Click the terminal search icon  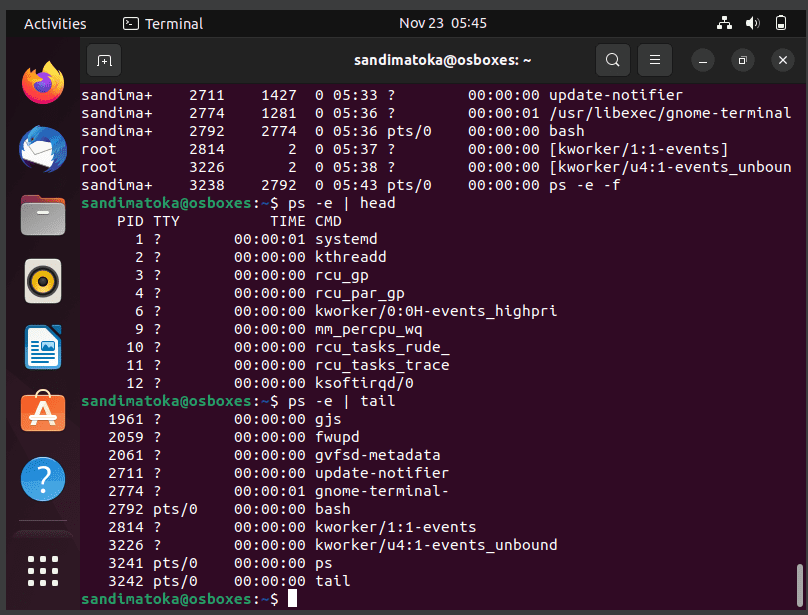[x=612, y=60]
